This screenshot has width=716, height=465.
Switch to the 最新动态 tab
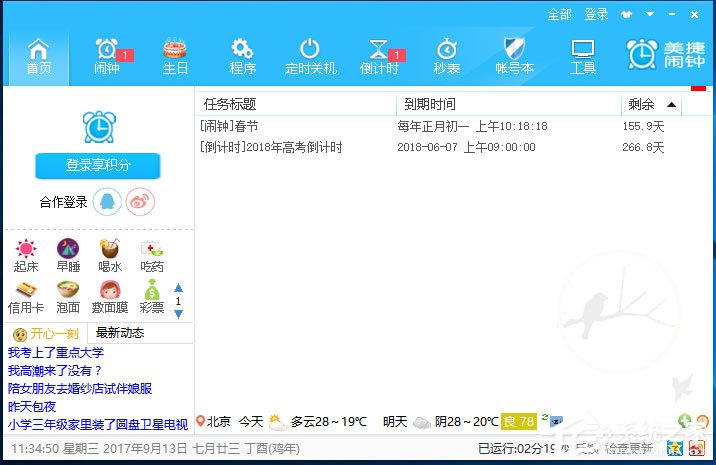coord(120,333)
